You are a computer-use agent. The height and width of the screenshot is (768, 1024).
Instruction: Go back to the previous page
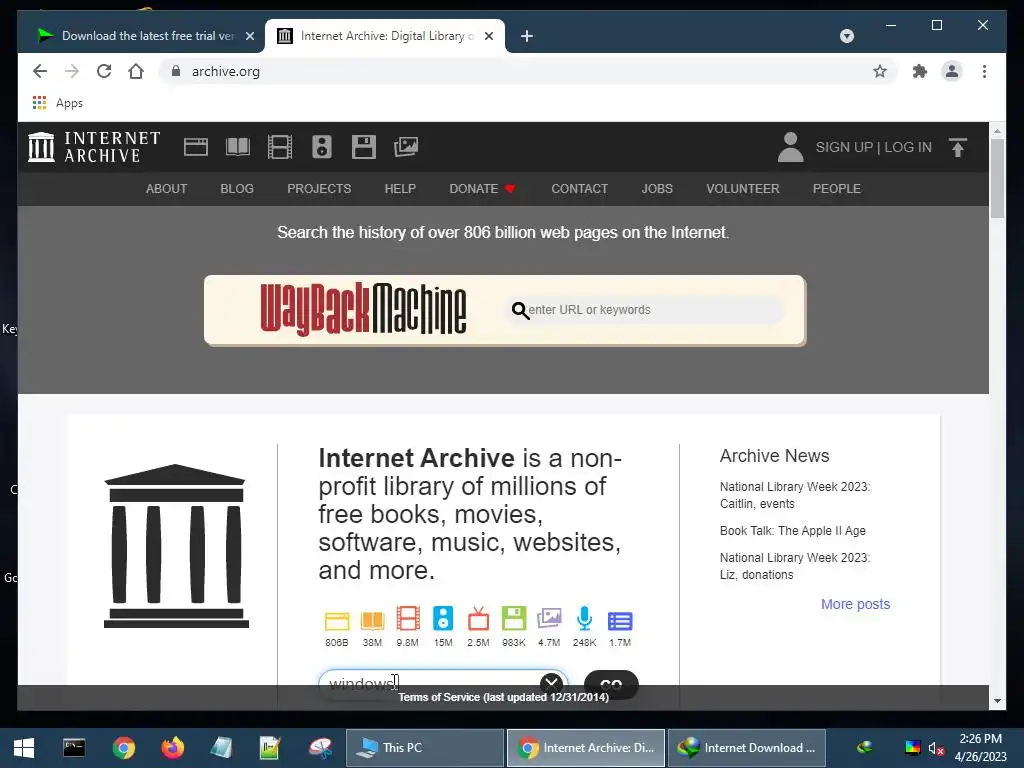tap(40, 71)
